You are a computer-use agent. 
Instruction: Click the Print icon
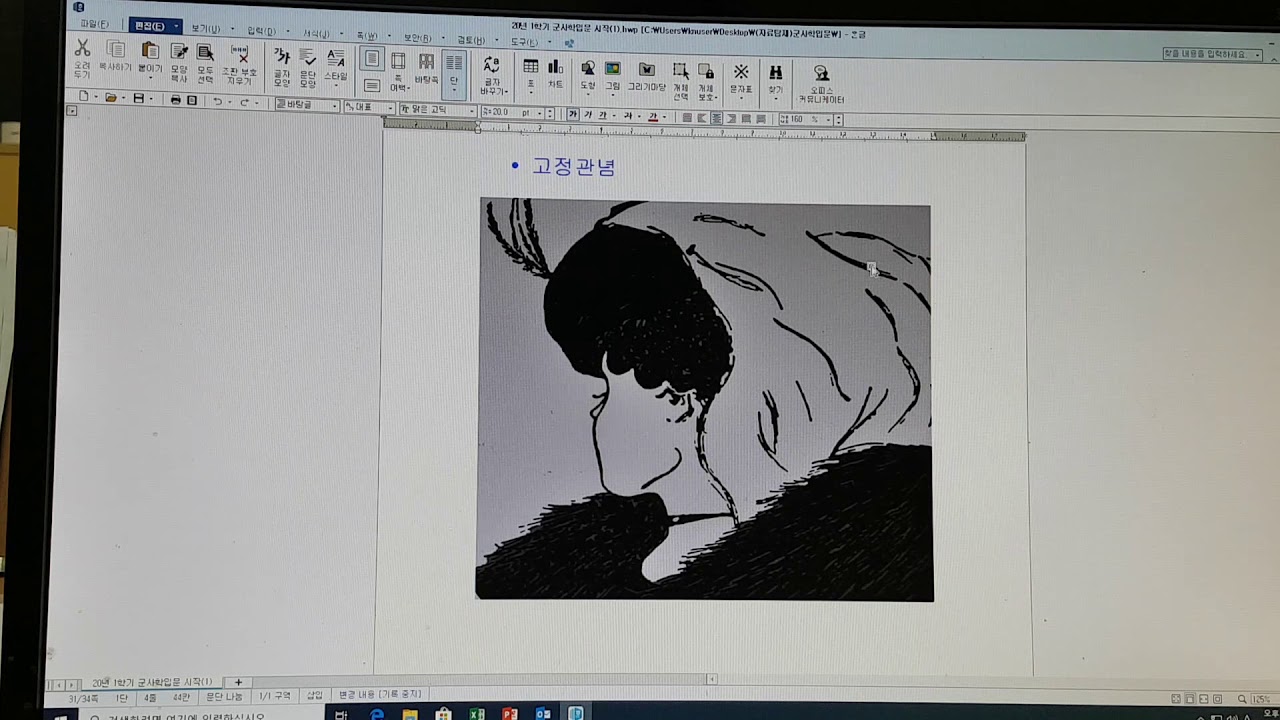click(176, 99)
